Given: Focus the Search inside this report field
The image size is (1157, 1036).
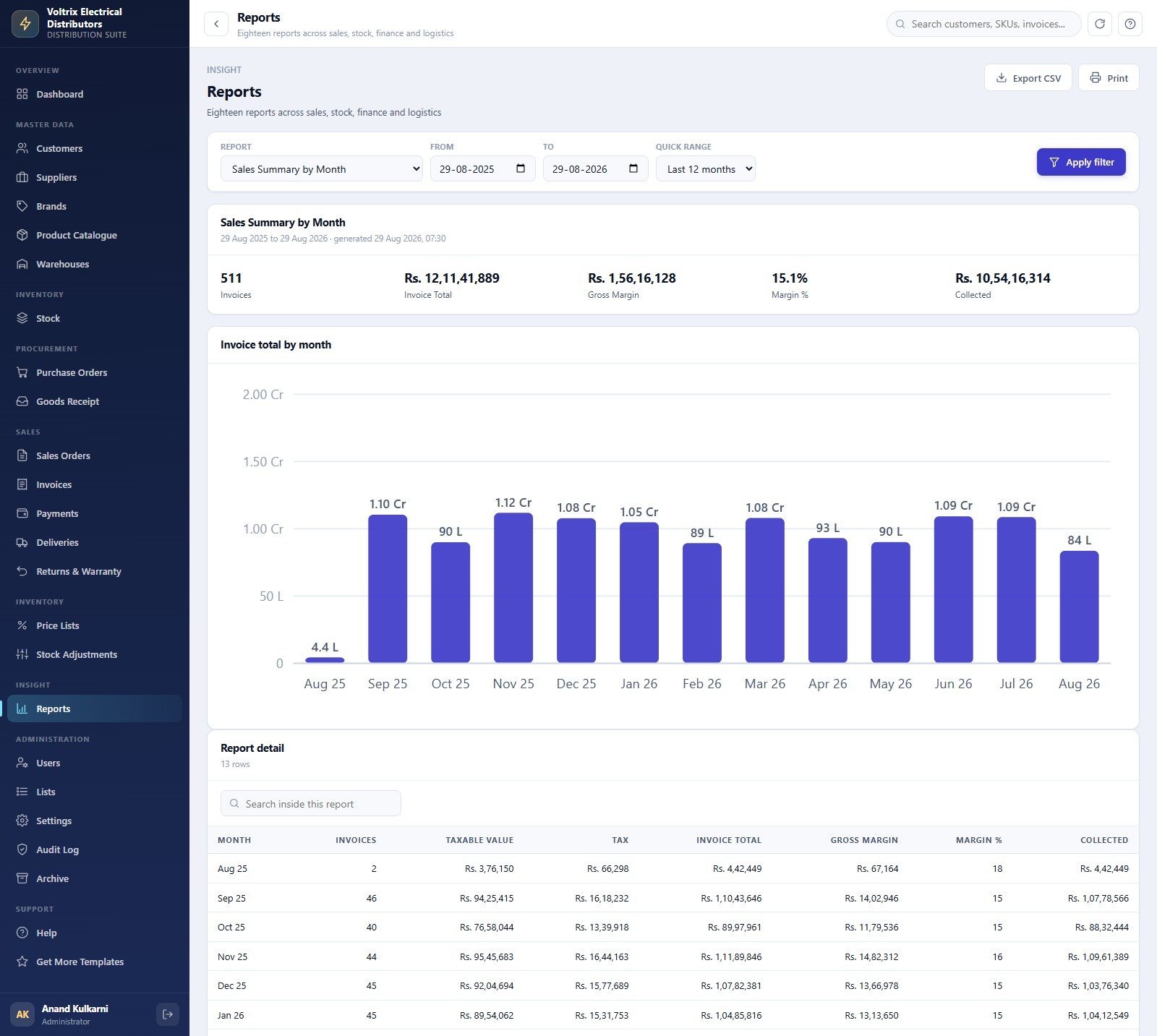Looking at the screenshot, I should pos(311,803).
